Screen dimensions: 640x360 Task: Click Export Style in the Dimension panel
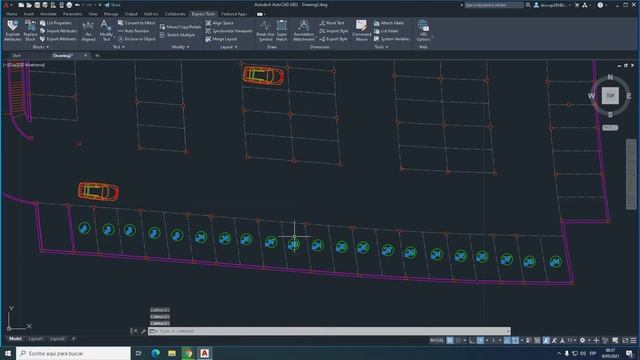click(334, 39)
